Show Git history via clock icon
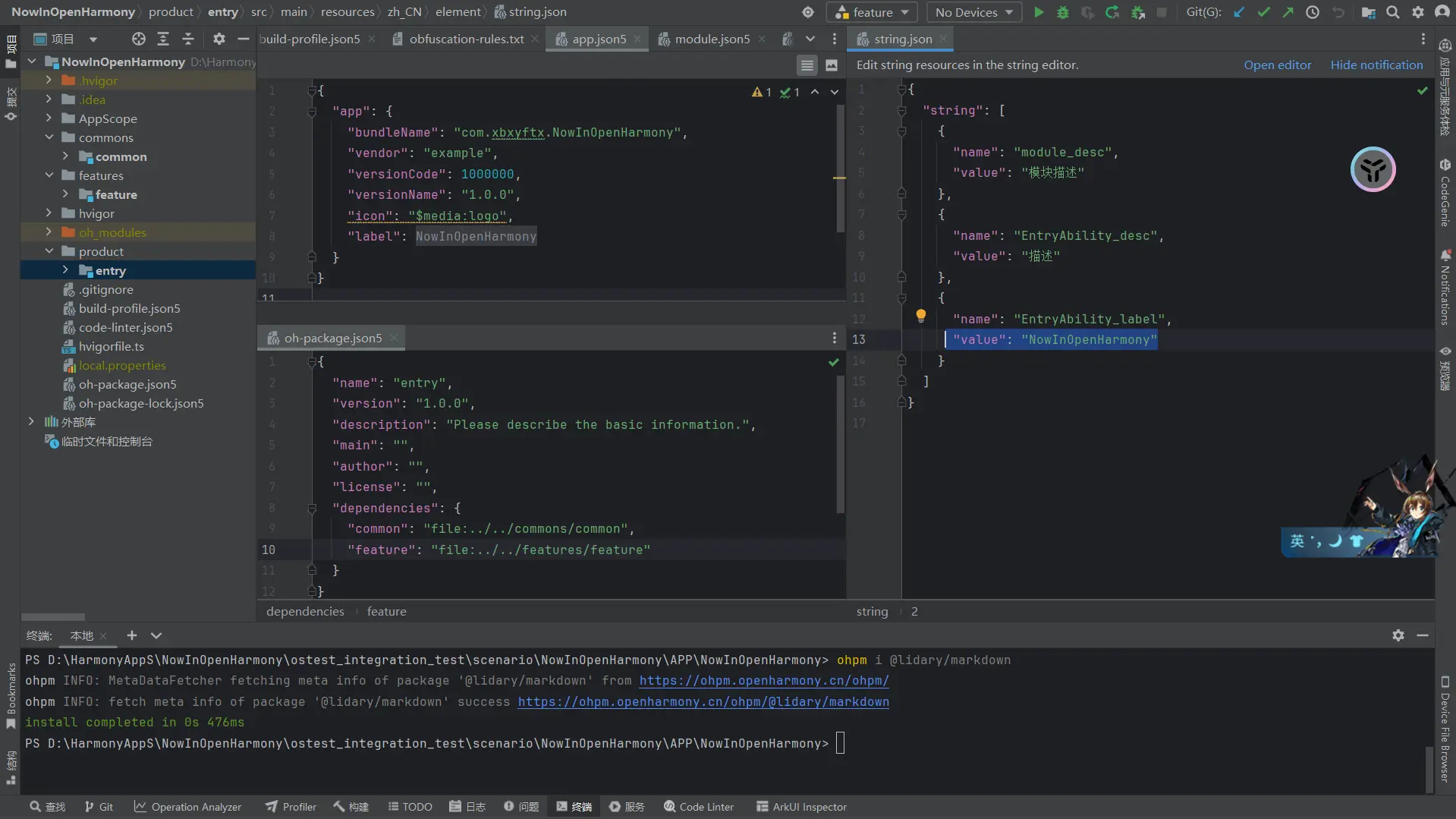Viewport: 1456px width, 819px height. [x=1313, y=12]
